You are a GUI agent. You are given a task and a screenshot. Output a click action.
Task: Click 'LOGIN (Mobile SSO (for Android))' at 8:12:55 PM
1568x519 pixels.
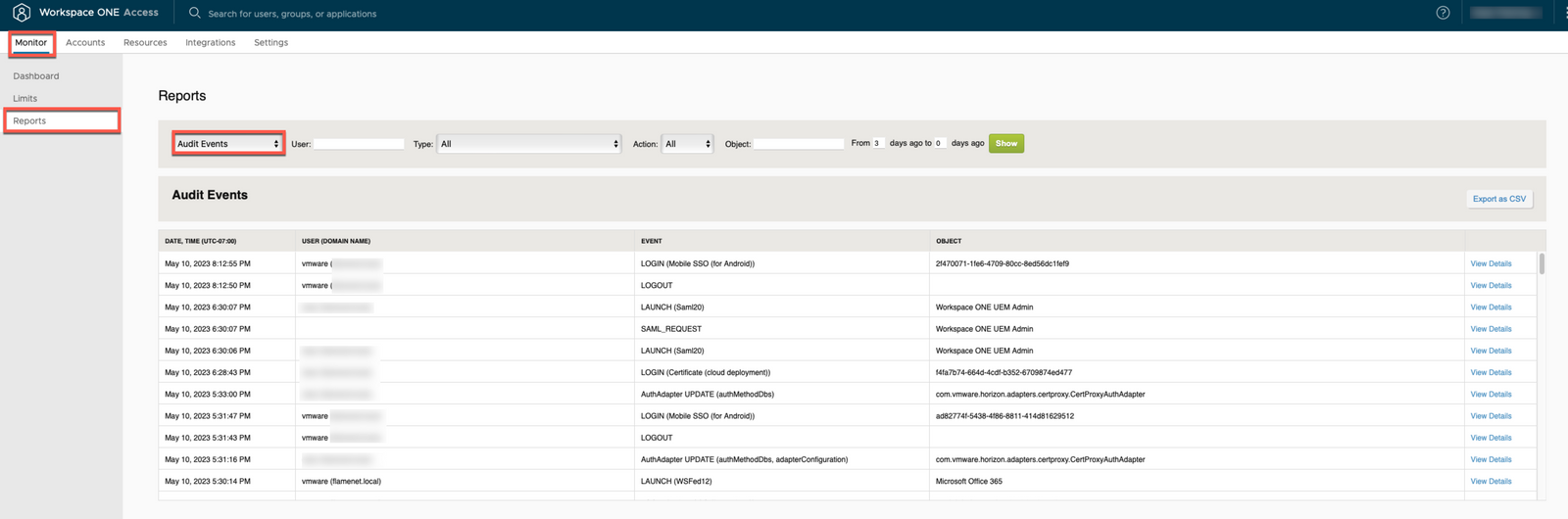[698, 263]
